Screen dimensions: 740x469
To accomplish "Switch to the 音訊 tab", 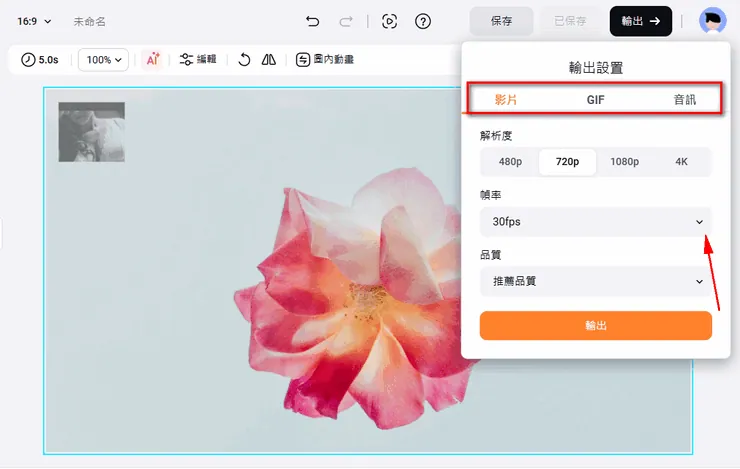I will point(684,100).
